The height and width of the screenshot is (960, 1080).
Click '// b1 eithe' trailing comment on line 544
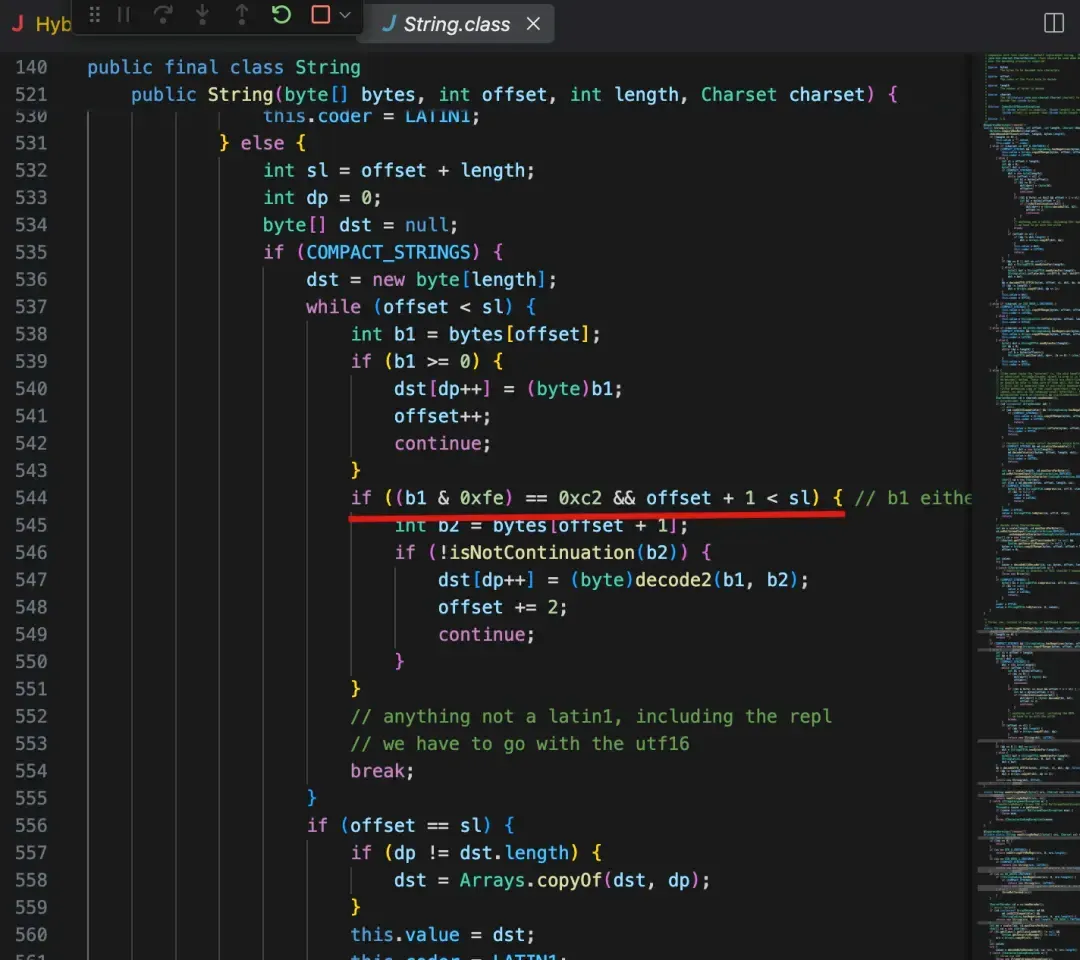[913, 498]
